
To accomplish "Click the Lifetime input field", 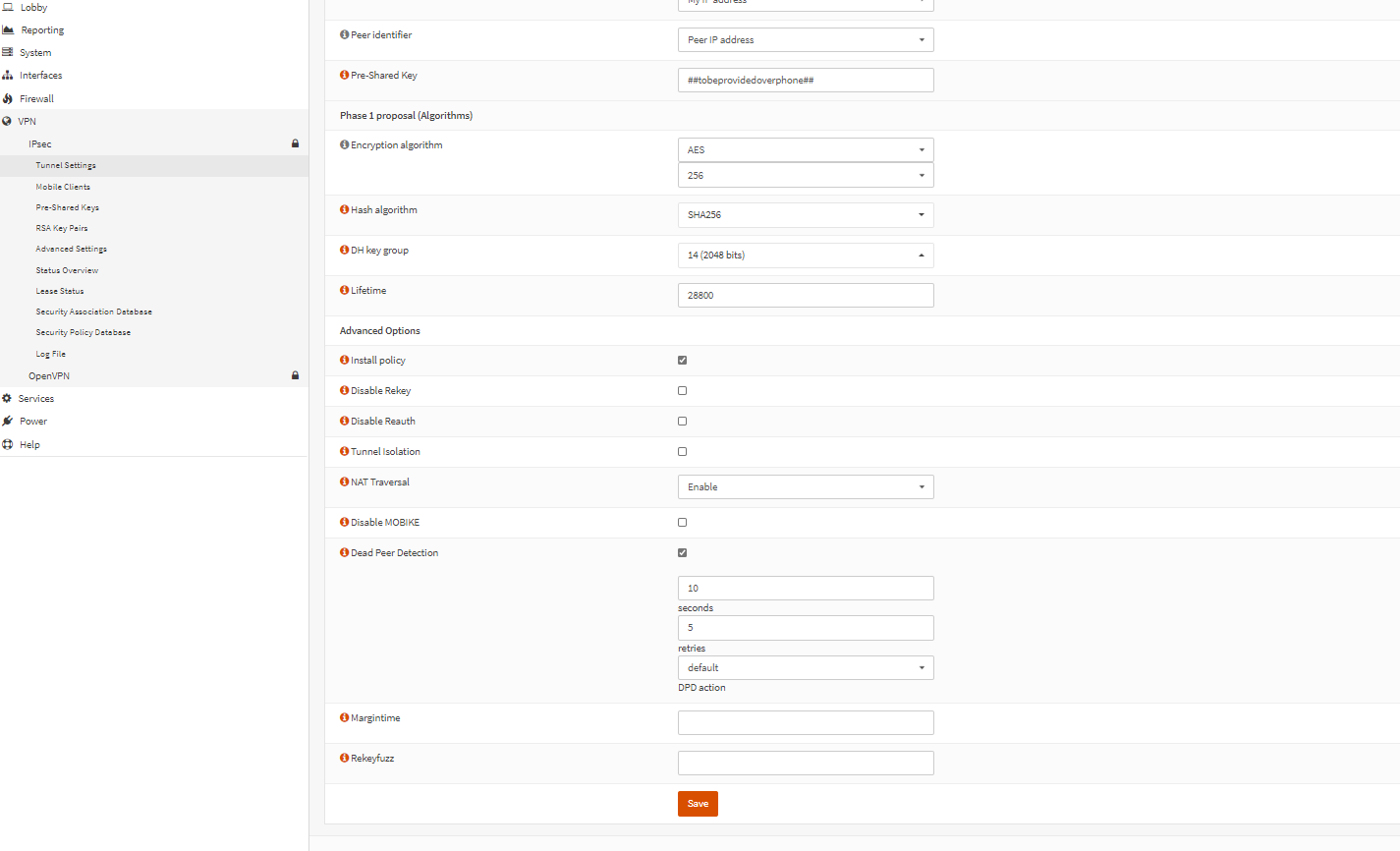I will [x=805, y=296].
